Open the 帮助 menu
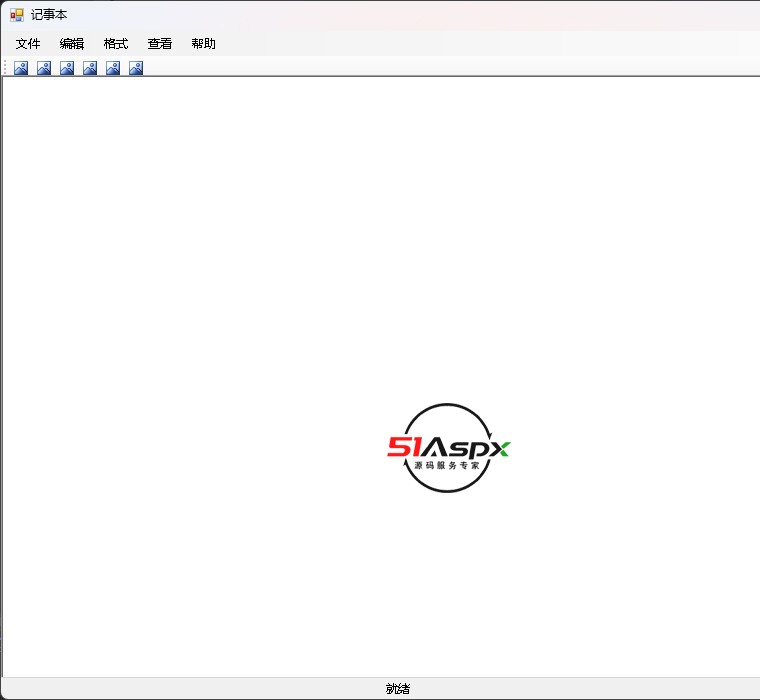Image resolution: width=760 pixels, height=700 pixels. (204, 44)
